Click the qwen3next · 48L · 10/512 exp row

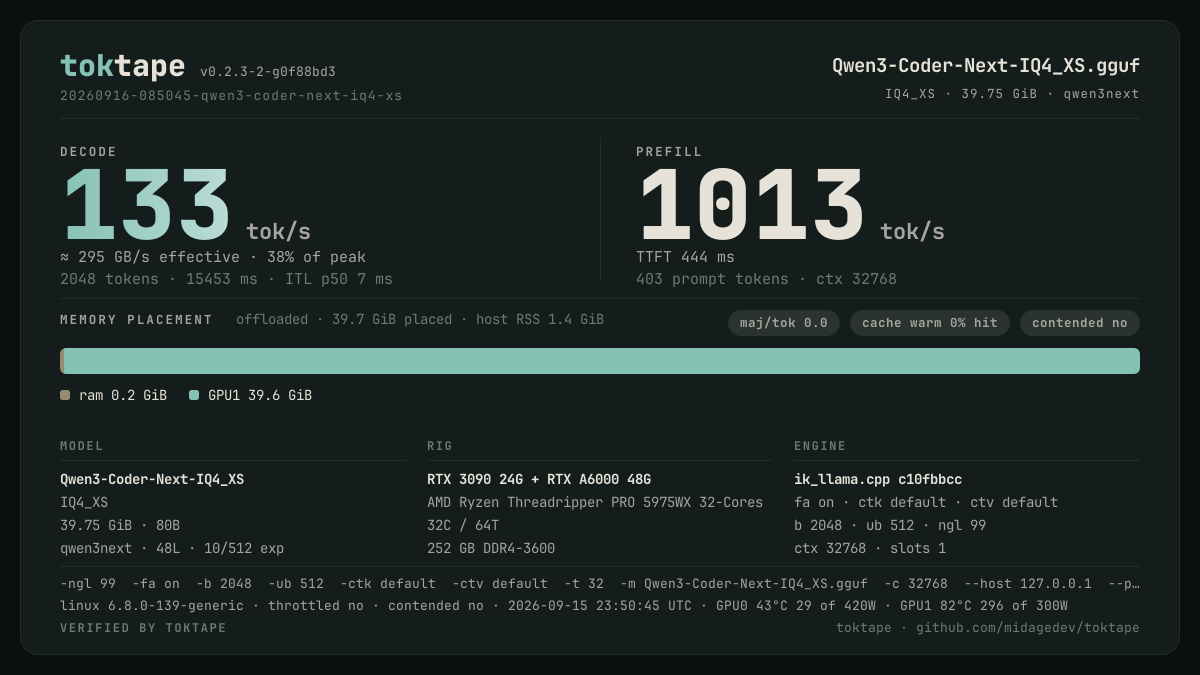pyautogui.click(x=172, y=549)
